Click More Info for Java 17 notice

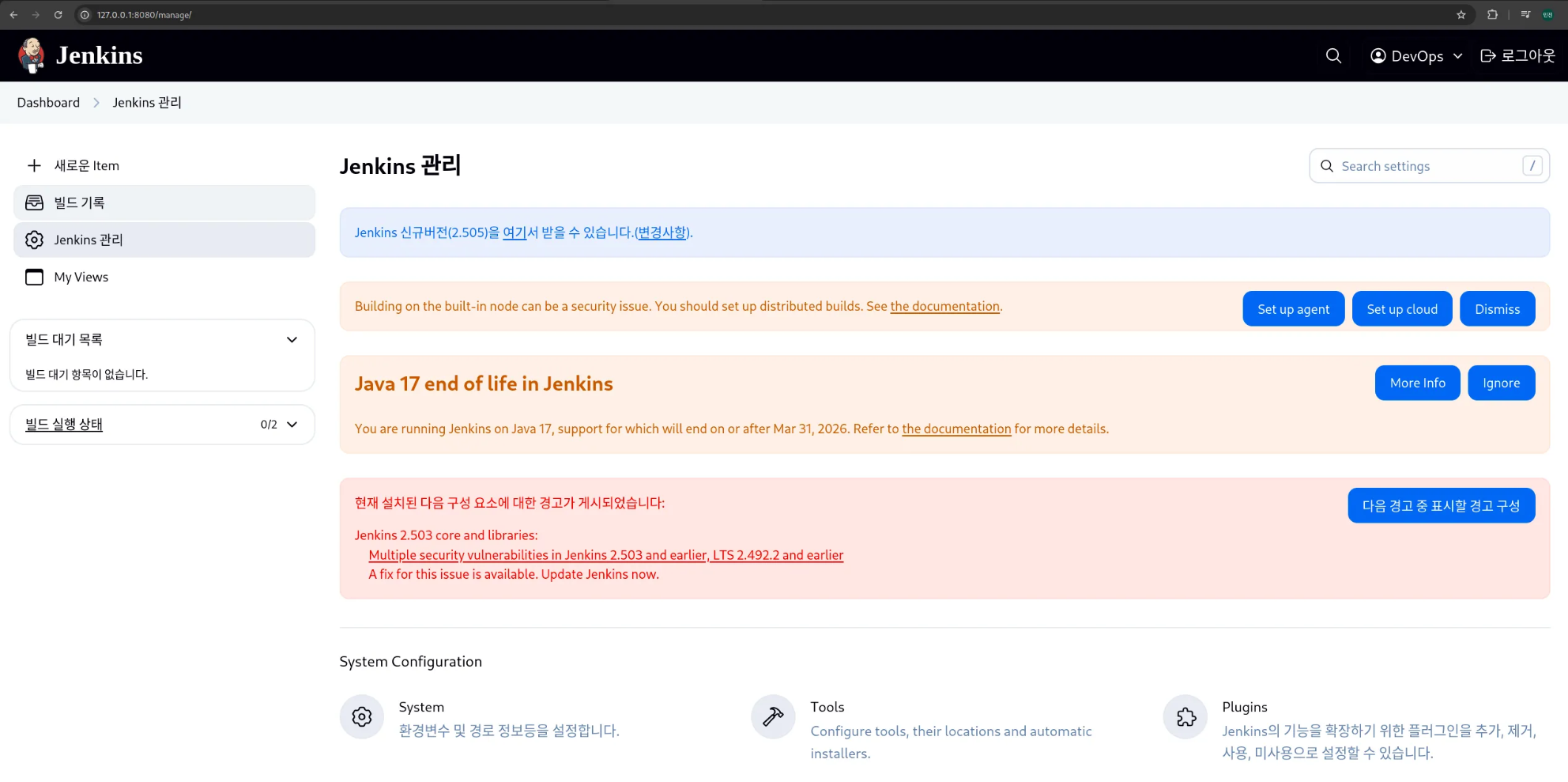(1417, 383)
